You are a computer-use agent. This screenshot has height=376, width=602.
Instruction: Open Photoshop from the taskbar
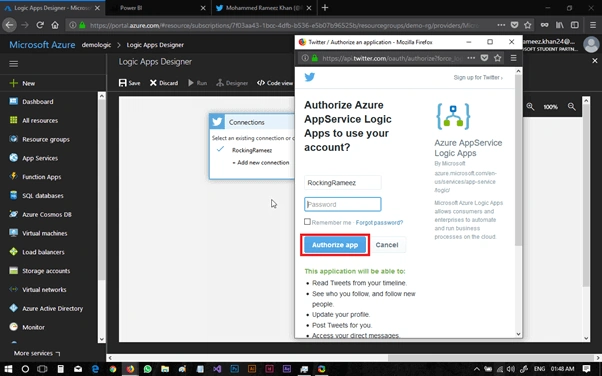click(x=234, y=369)
